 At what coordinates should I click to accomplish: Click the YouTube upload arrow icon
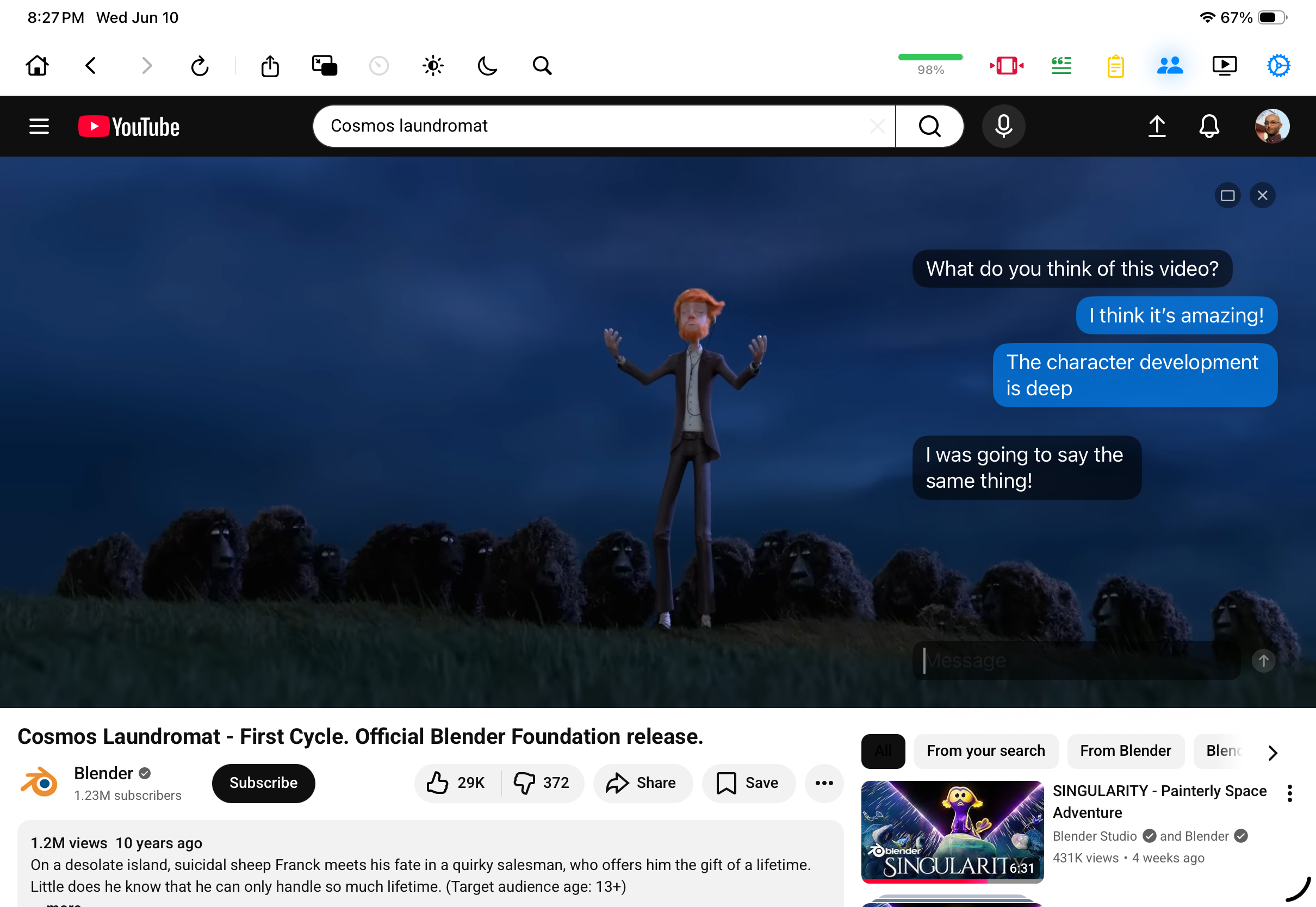click(x=1157, y=126)
